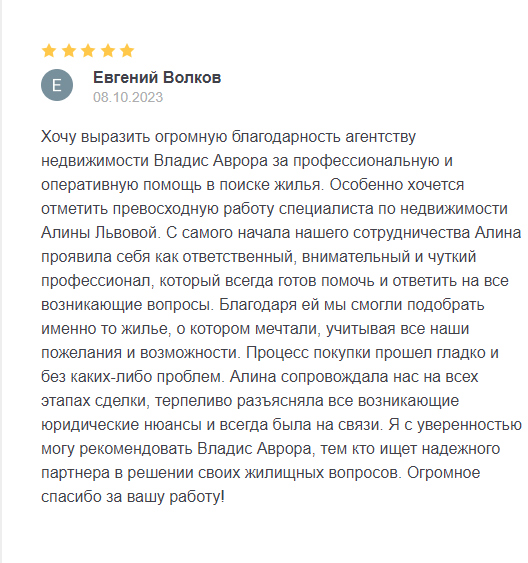Click the word 'партнера' in the text
This screenshot has height=563, width=528.
click(75, 473)
